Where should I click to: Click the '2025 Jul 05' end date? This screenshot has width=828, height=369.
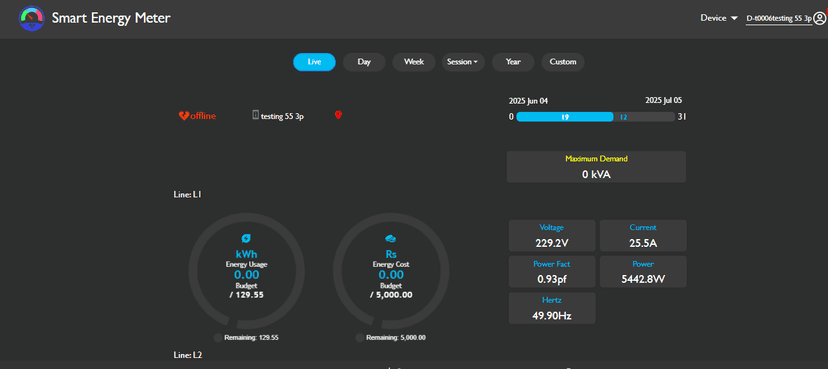coord(664,100)
